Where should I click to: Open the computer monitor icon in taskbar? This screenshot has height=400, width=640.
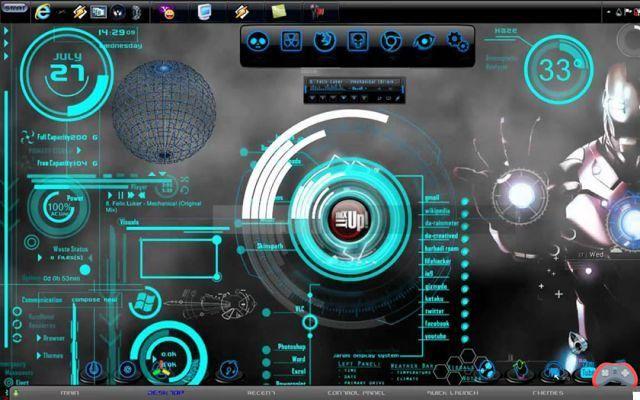pyautogui.click(x=204, y=11)
